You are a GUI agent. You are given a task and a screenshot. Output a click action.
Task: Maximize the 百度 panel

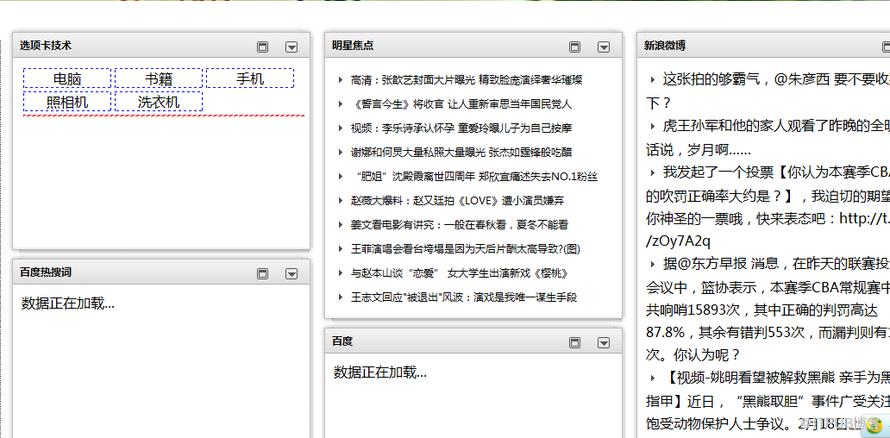[574, 343]
